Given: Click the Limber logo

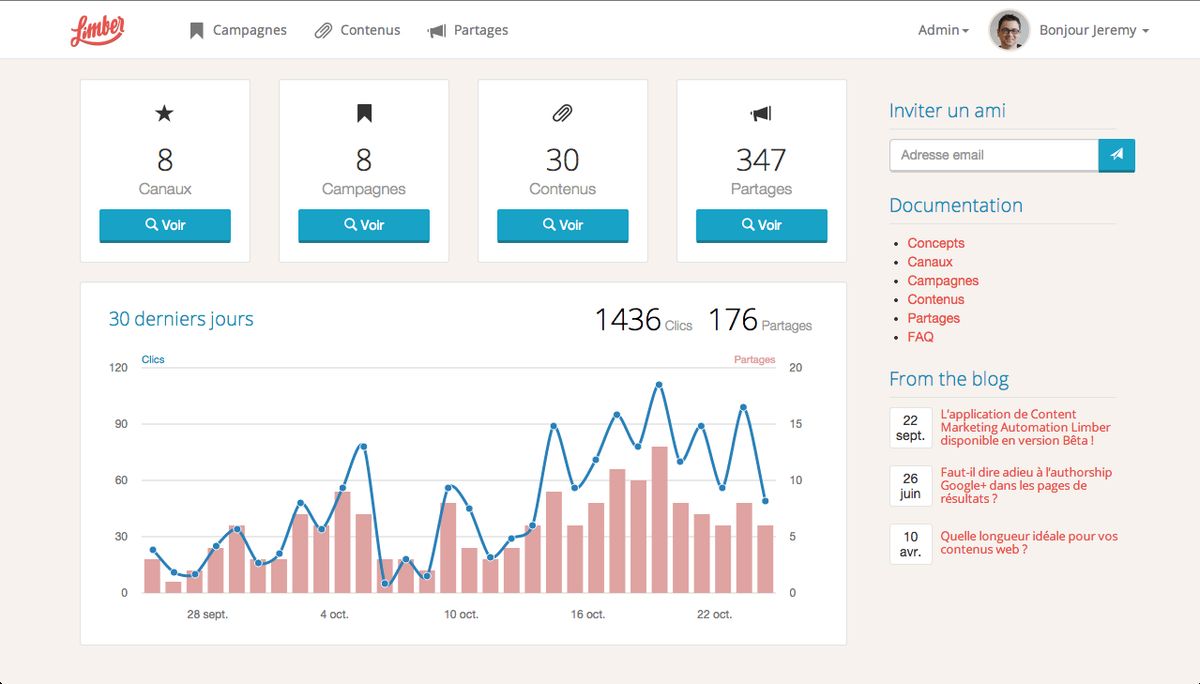Looking at the screenshot, I should [97, 29].
